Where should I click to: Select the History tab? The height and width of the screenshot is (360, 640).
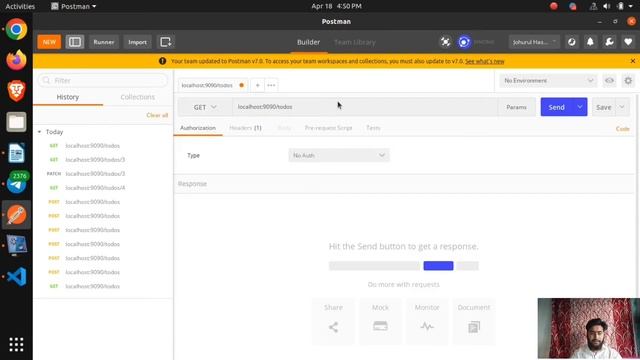(x=68, y=97)
